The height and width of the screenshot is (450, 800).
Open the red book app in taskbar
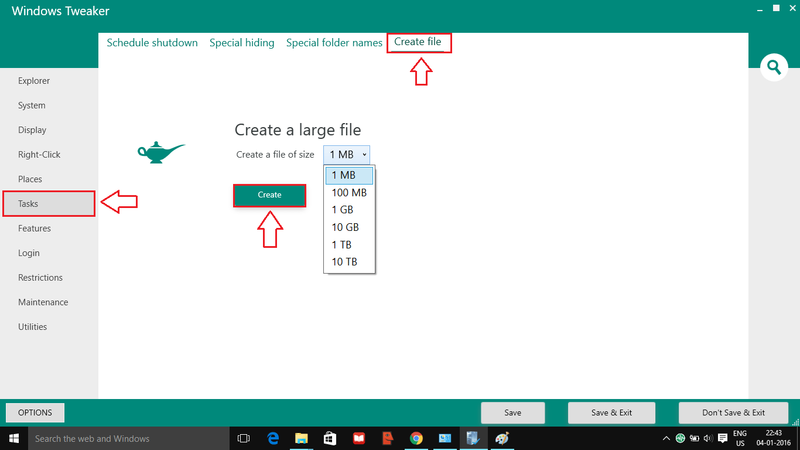coord(359,438)
